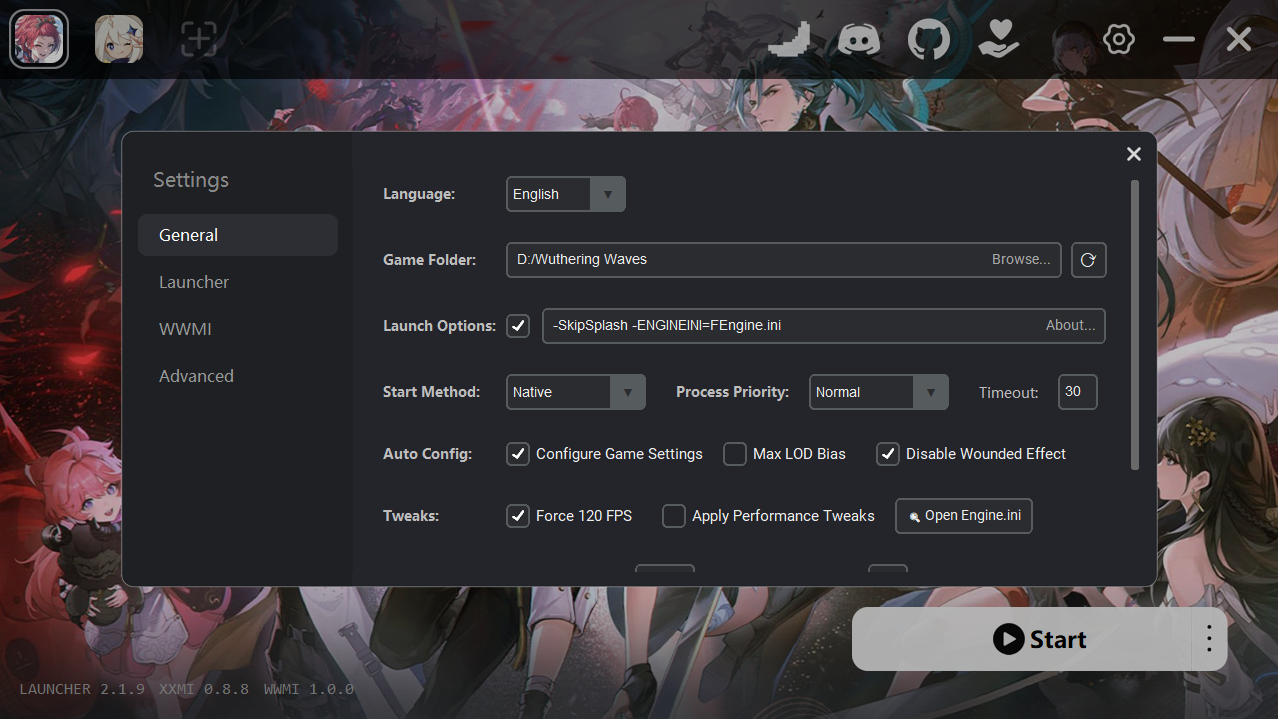Refresh the game folder path
This screenshot has width=1278, height=719.
tap(1089, 260)
